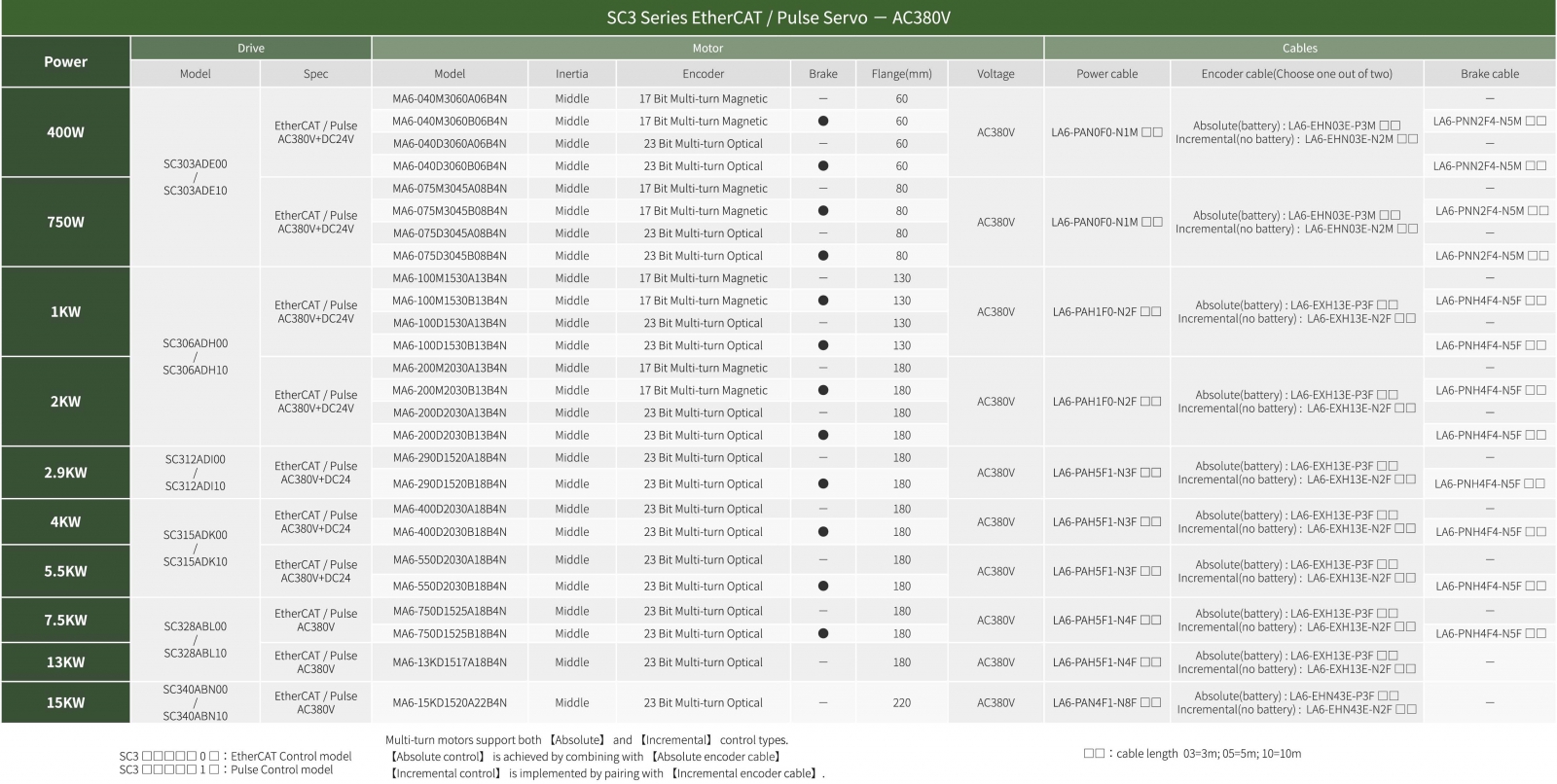Click motor model MA6-13KD1517A18B4N

coord(450,662)
